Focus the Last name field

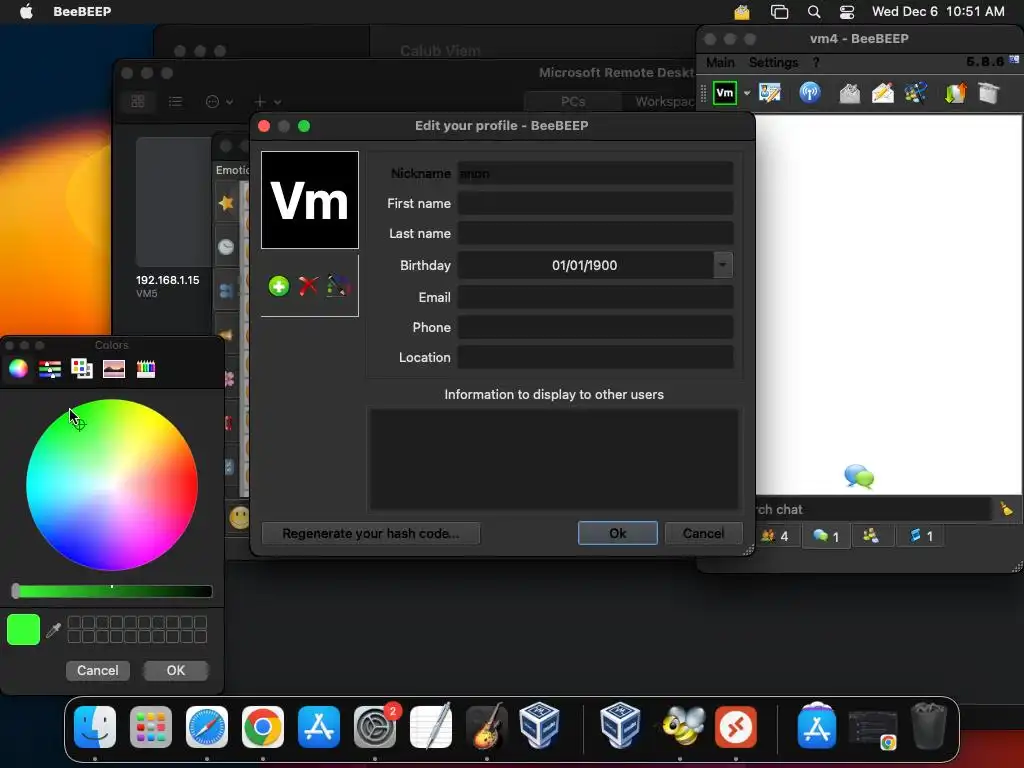pos(595,234)
